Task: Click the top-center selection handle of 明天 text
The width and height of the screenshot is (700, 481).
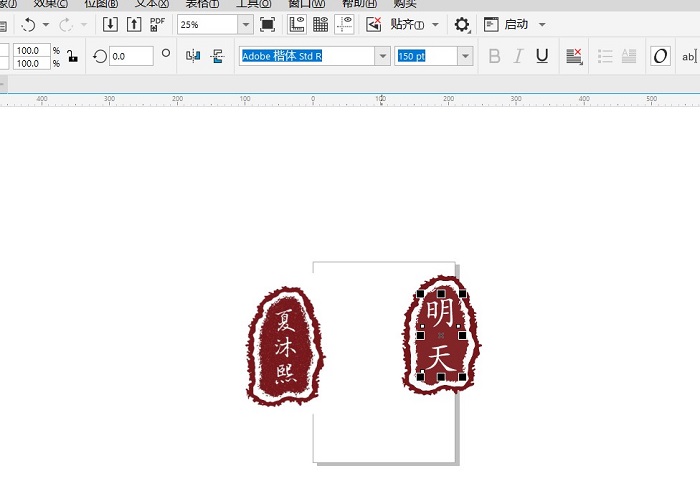Action: click(x=441, y=293)
